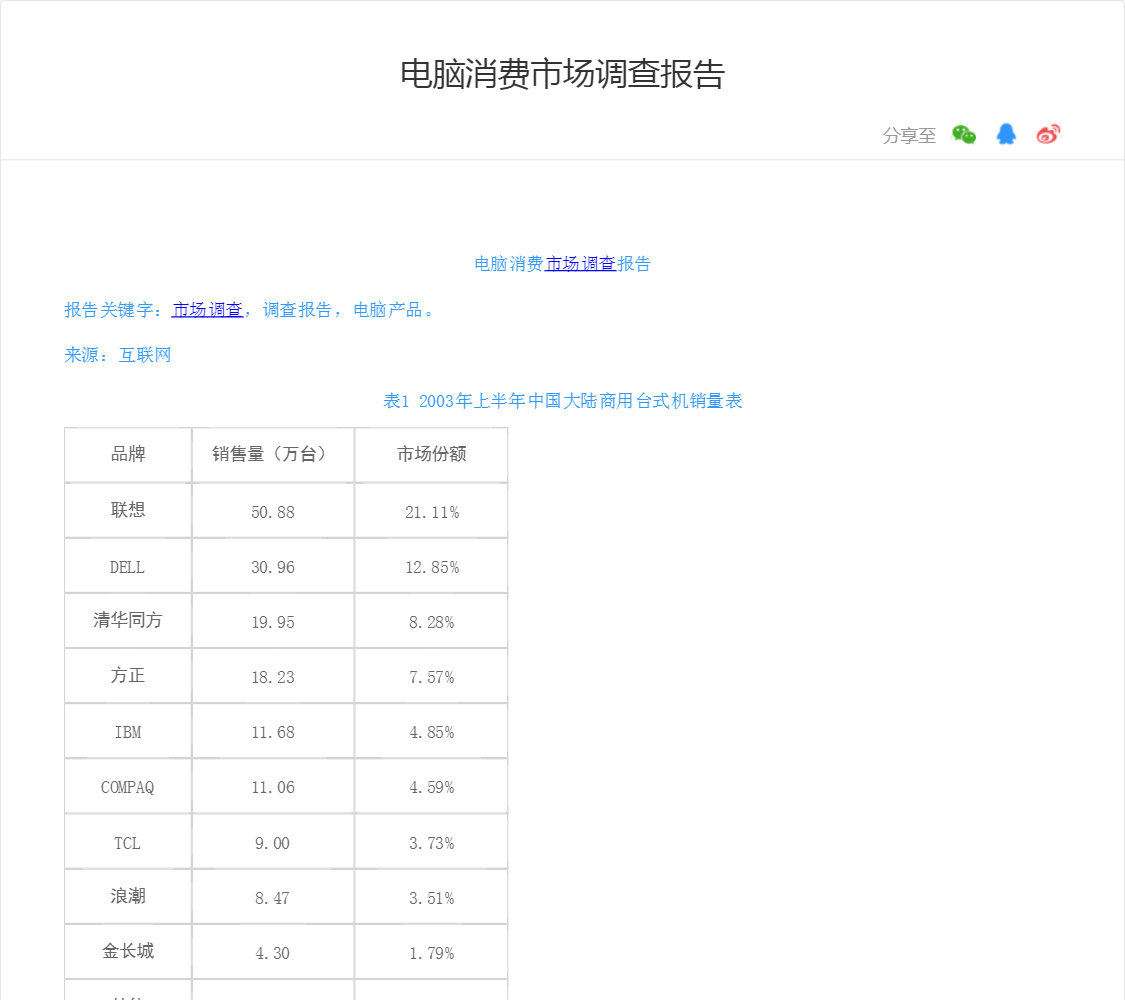Screen dimensions: 1125x1000
Task: Click the 品牌 column header
Action: (x=128, y=455)
